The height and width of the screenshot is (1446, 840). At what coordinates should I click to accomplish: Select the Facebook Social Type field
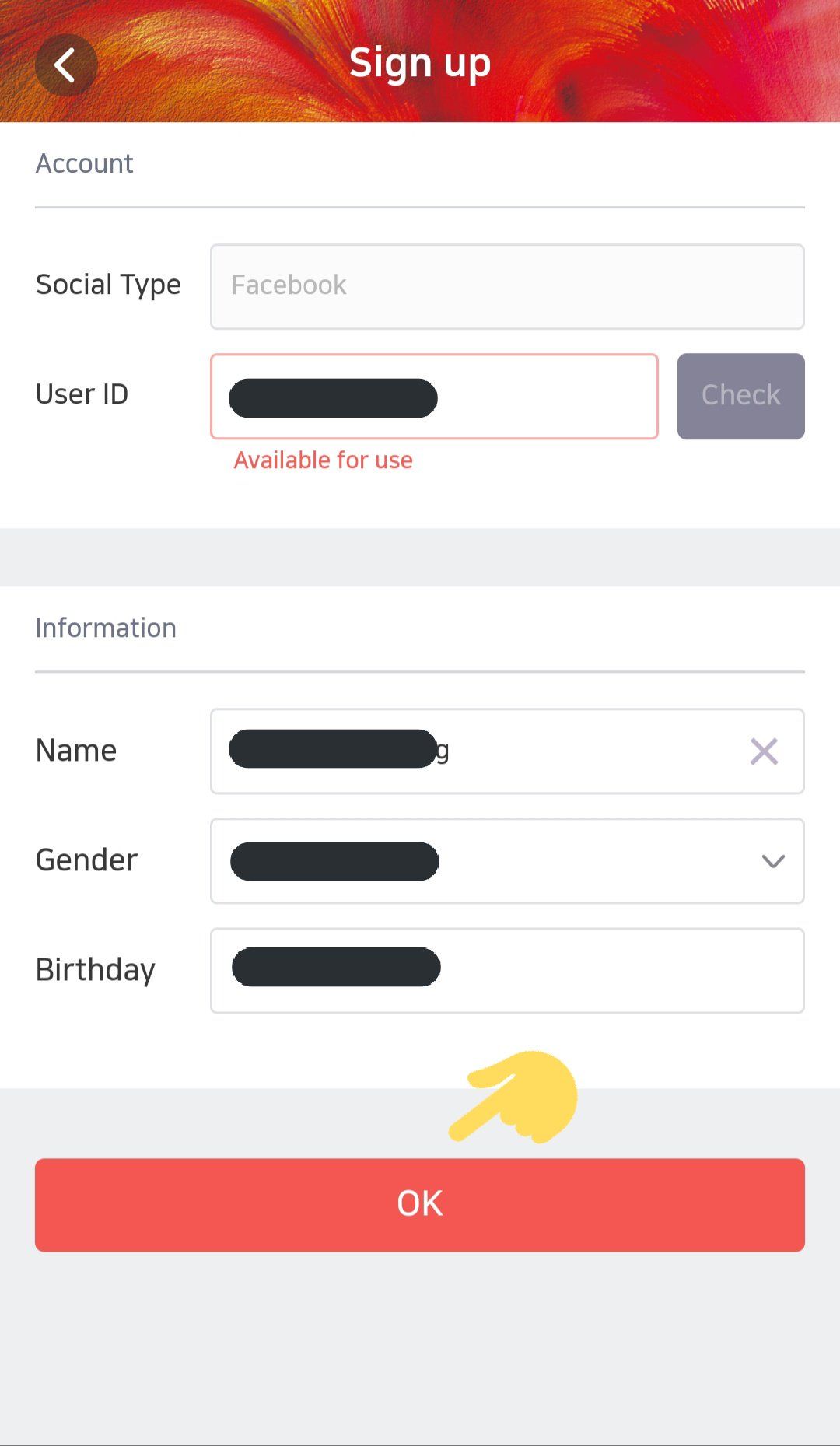point(507,286)
